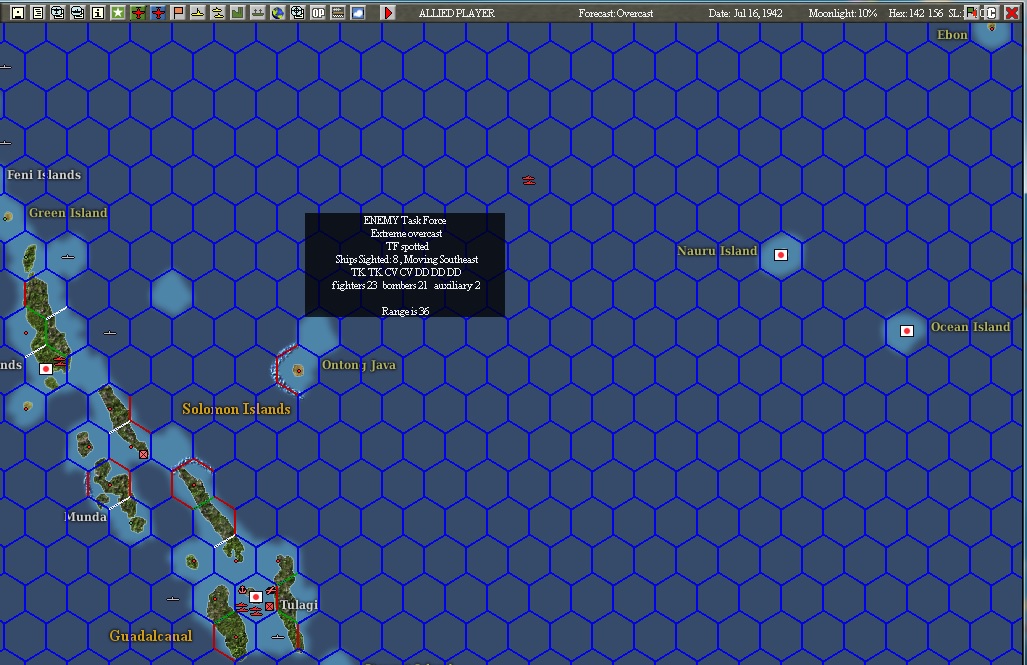Select the Japanese base flag at Tulagi
The height and width of the screenshot is (665, 1027).
[x=256, y=597]
